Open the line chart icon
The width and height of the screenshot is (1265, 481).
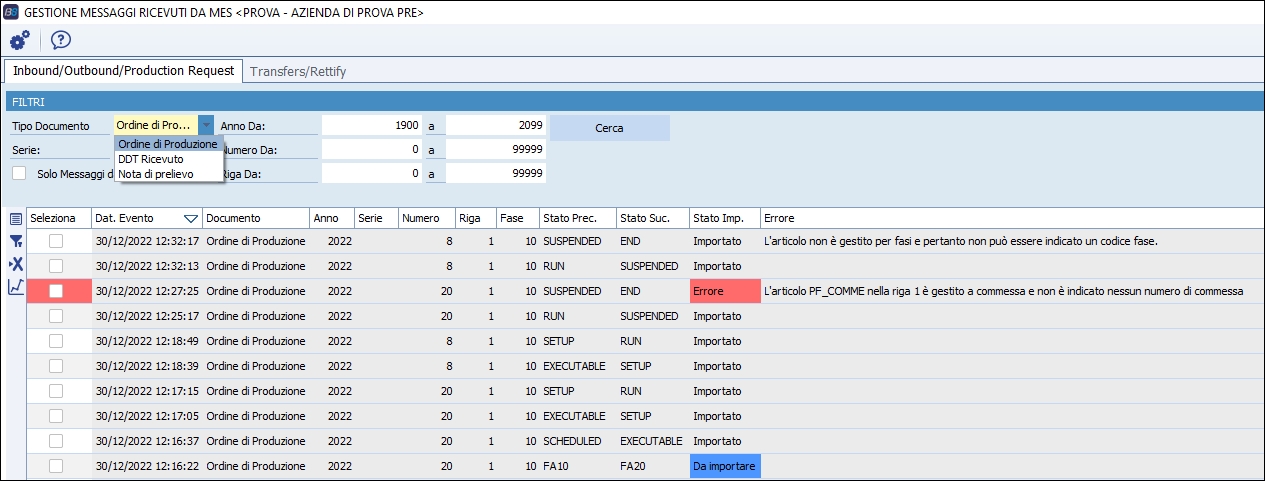16,287
